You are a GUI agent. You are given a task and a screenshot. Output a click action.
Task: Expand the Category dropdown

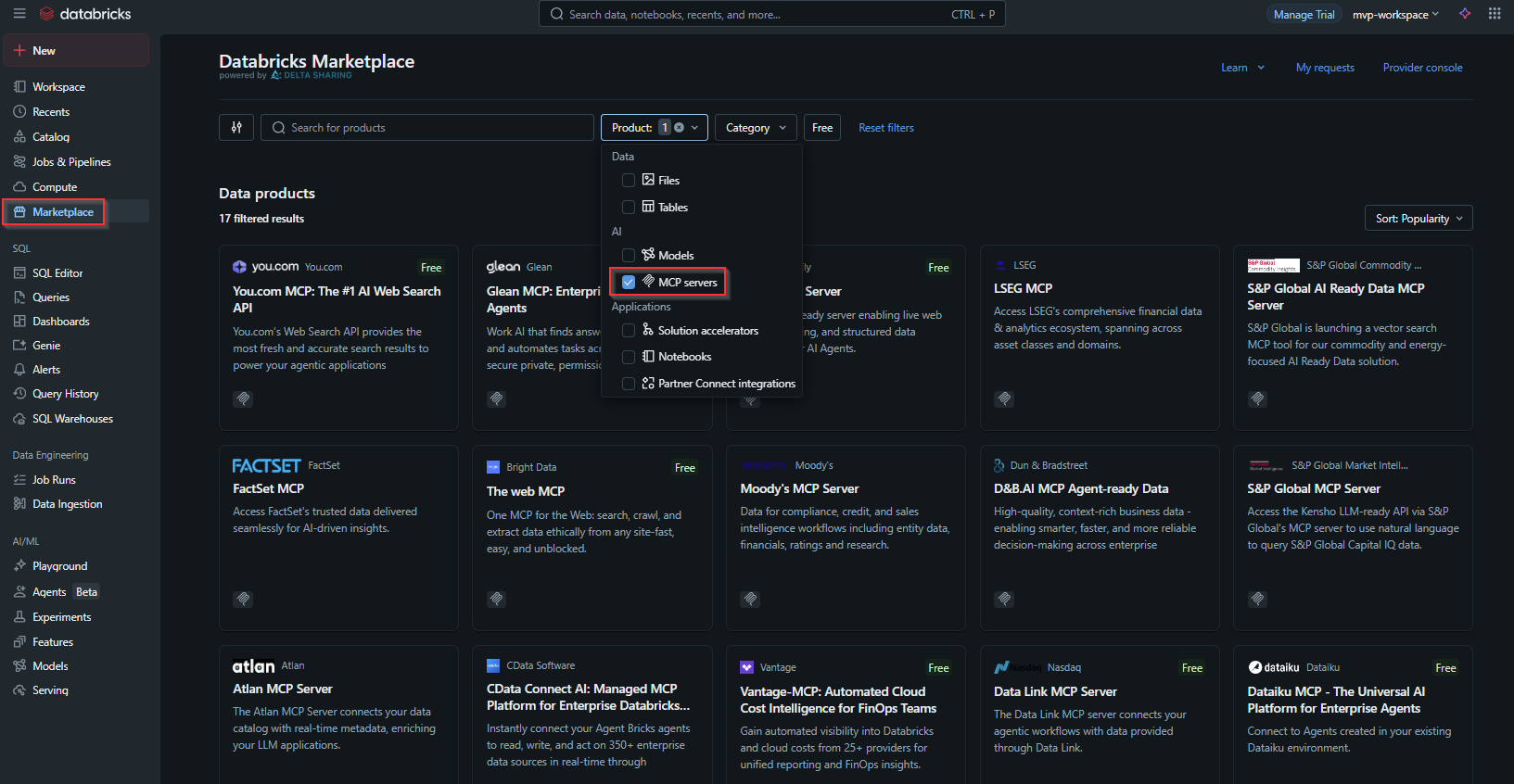coord(756,128)
